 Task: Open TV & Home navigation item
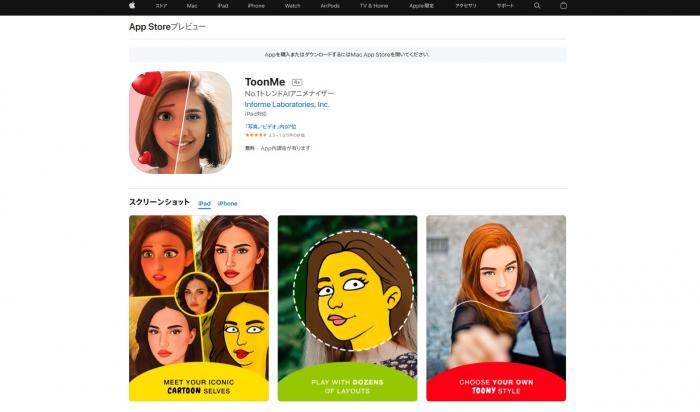click(x=374, y=6)
